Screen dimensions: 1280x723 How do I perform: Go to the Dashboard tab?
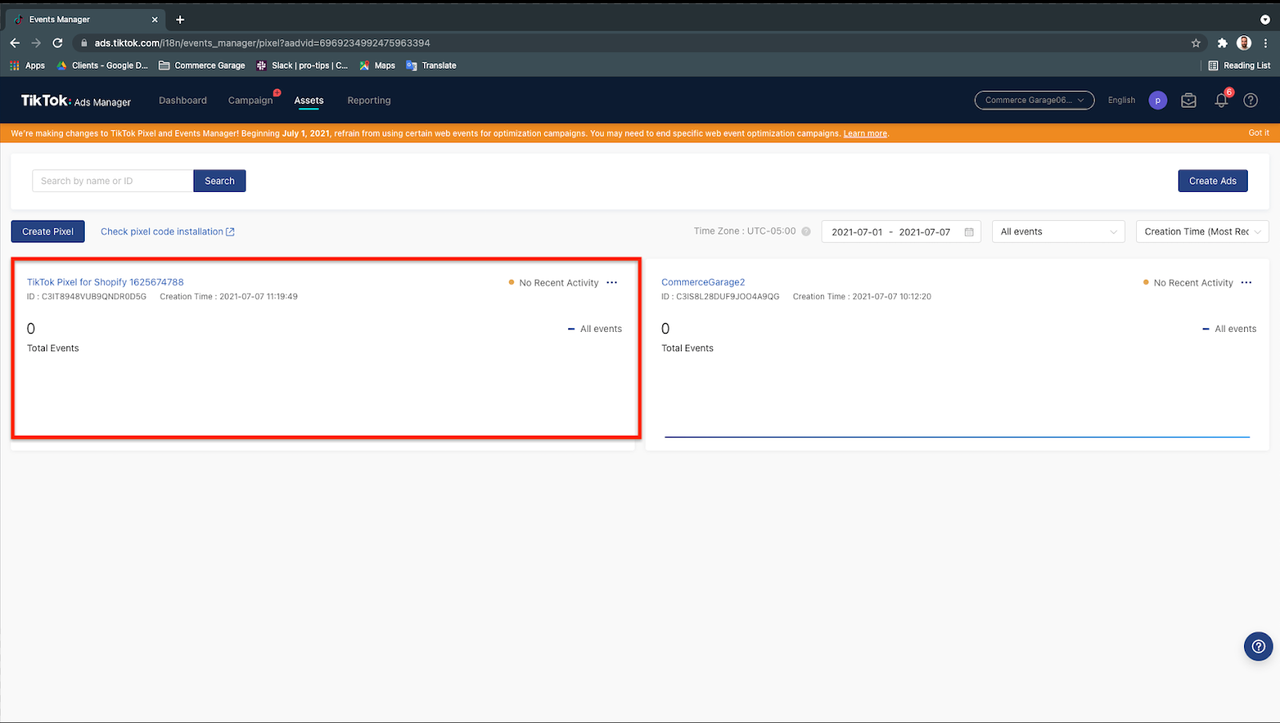183,101
